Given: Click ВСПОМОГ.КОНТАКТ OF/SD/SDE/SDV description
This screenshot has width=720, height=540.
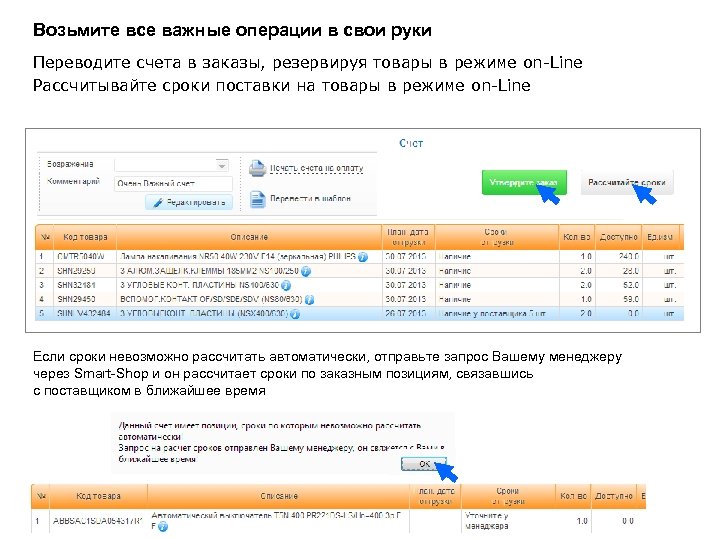Looking at the screenshot, I should point(211,299).
